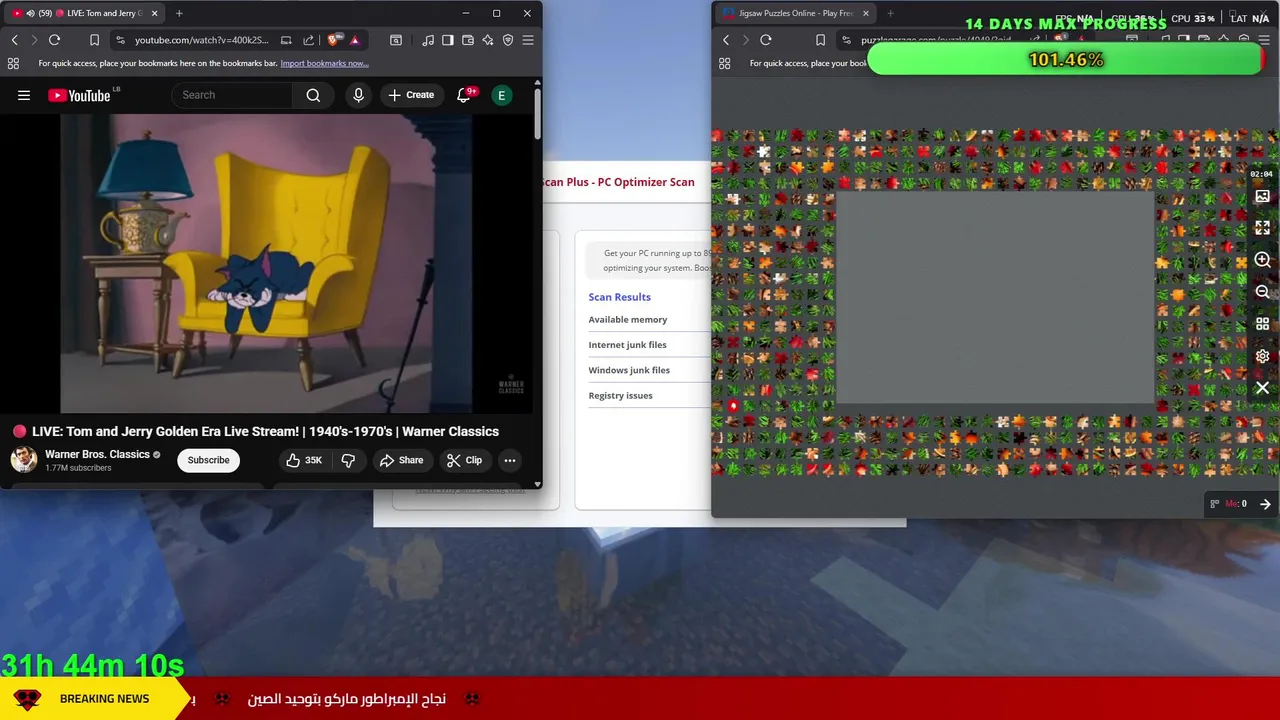This screenshot has height=720, width=1280.
Task: Select Available memory in Scan Results
Action: (x=628, y=319)
